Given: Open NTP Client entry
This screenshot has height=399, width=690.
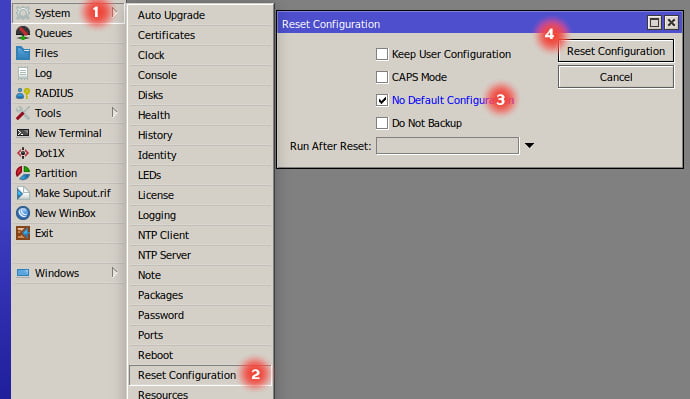Looking at the screenshot, I should point(201,235).
